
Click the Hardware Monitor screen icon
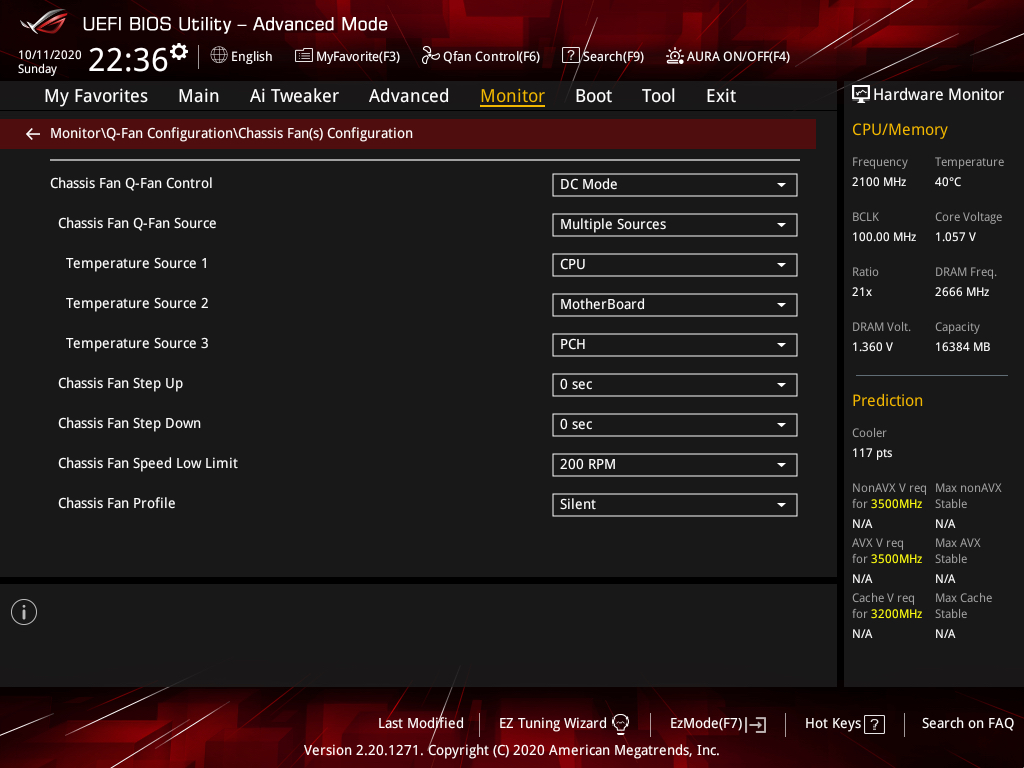[x=861, y=94]
